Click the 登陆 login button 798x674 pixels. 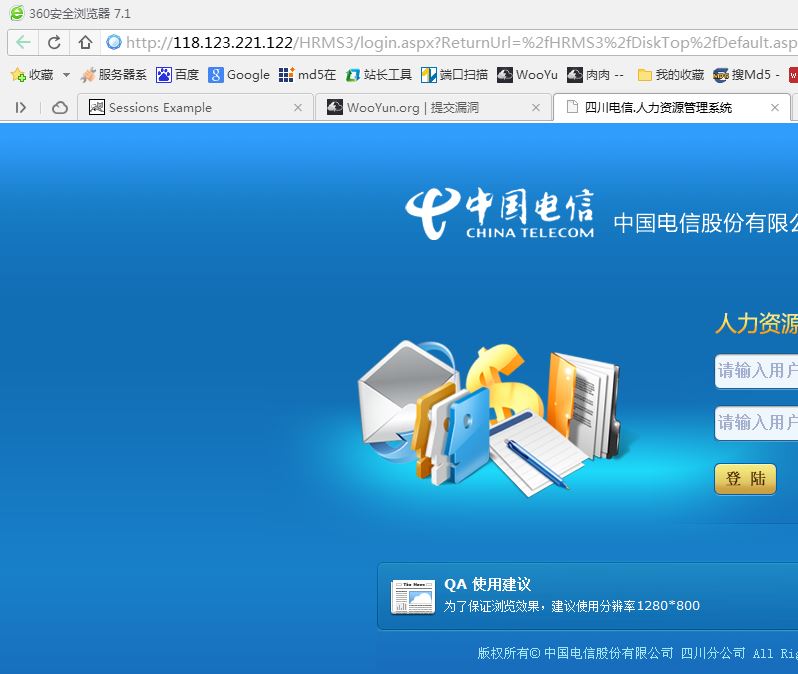[x=745, y=479]
